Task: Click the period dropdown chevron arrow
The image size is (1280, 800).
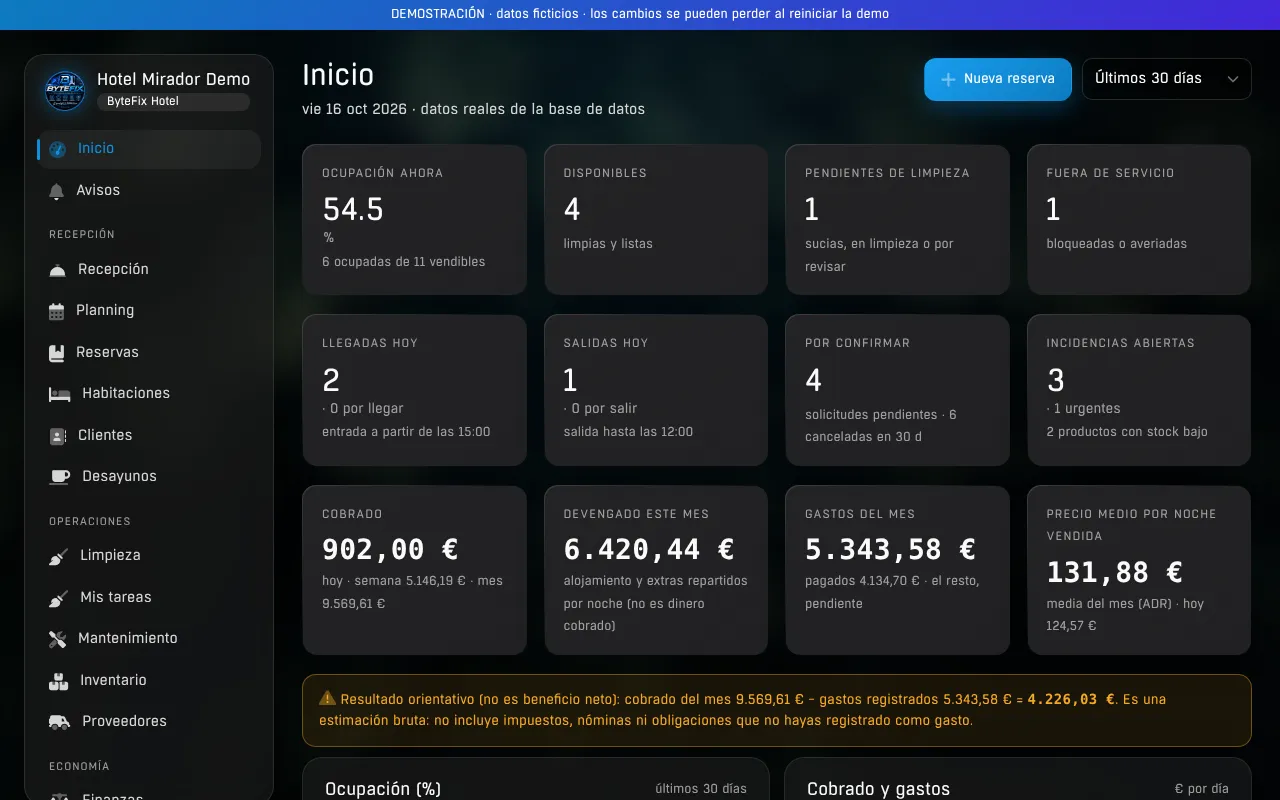Action: [x=1232, y=79]
